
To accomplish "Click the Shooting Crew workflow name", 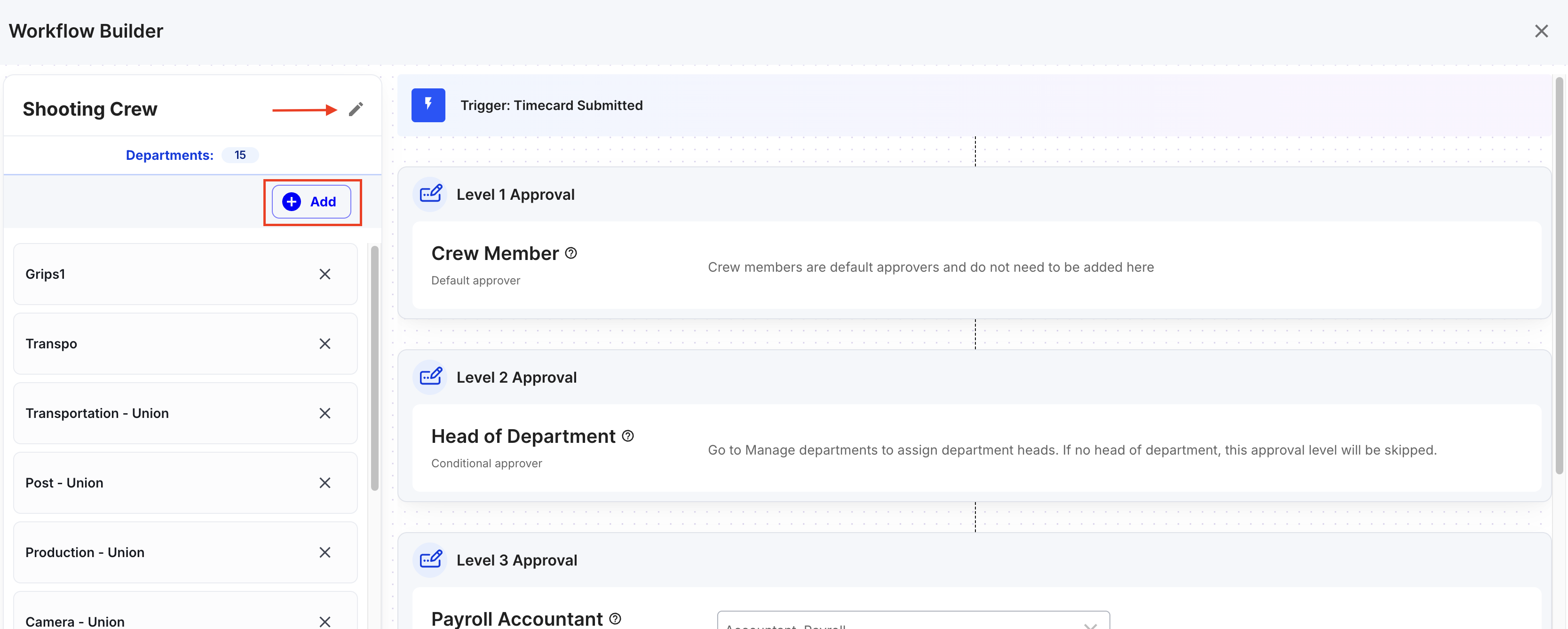I will coord(89,109).
